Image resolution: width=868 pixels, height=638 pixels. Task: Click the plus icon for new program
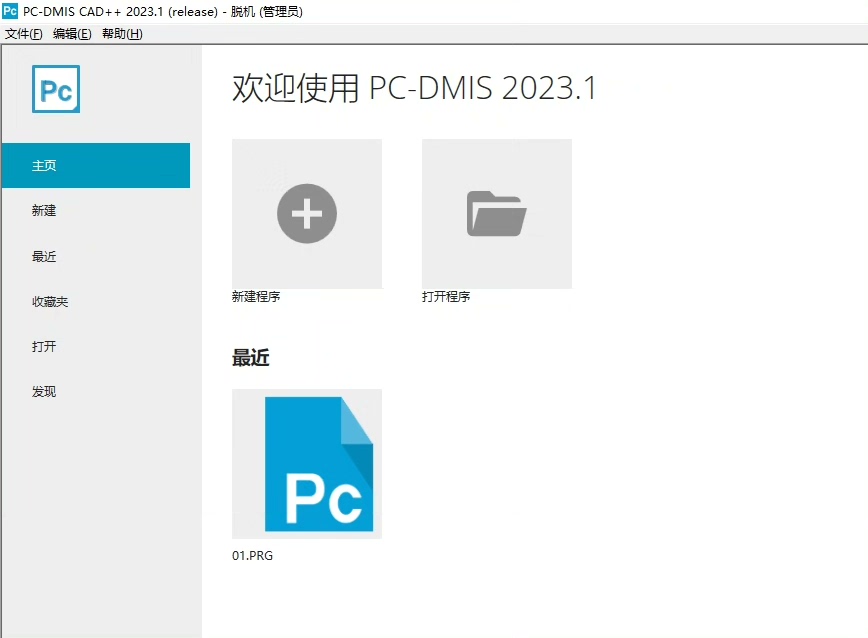click(x=307, y=214)
